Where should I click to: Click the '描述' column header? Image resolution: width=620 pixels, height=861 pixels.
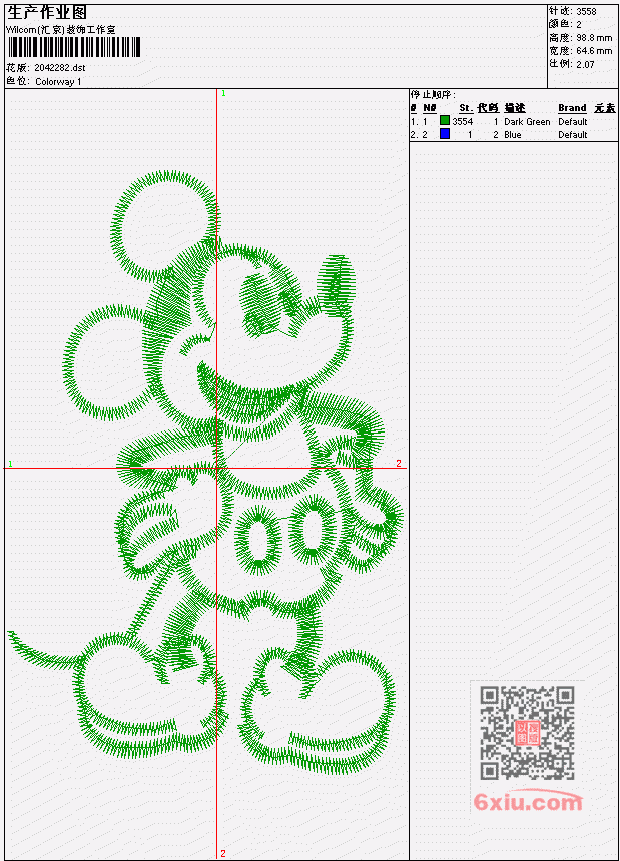[515, 108]
